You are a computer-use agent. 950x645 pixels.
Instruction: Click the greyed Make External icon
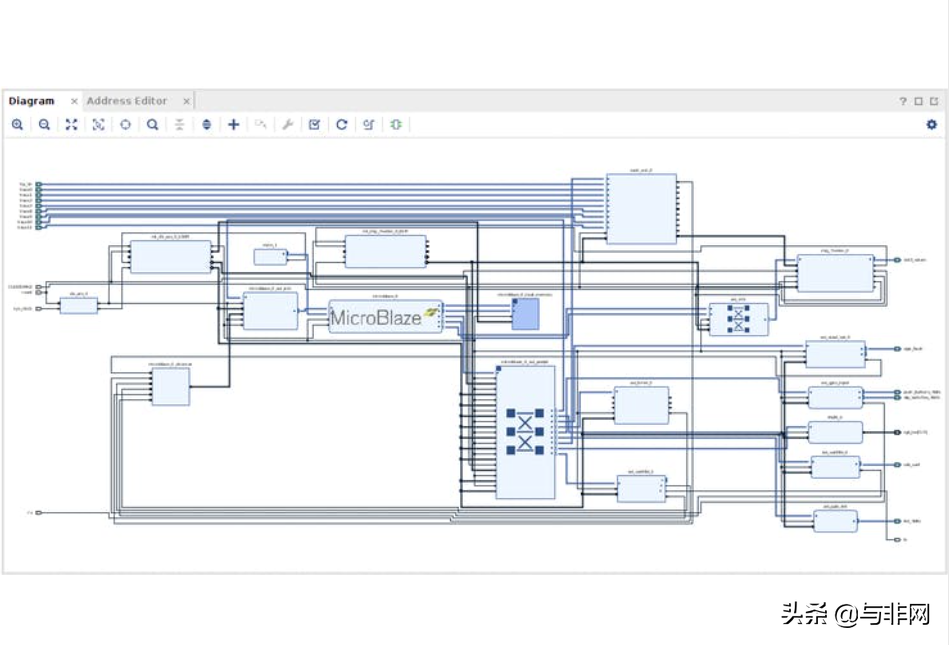261,125
